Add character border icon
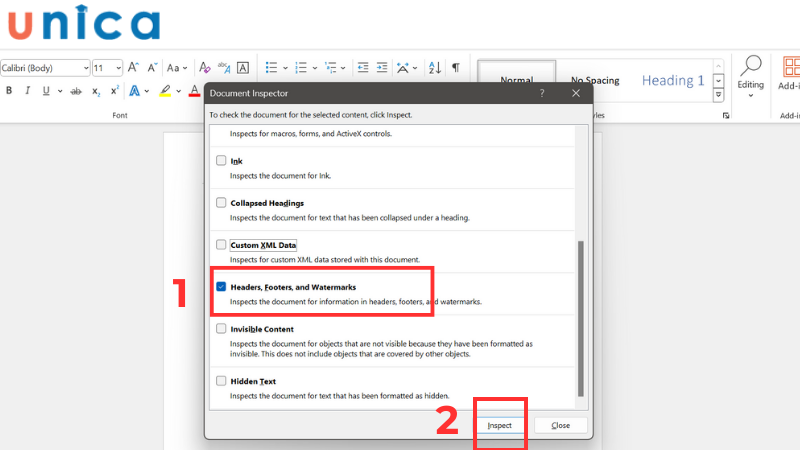The height and width of the screenshot is (450, 800). point(243,67)
